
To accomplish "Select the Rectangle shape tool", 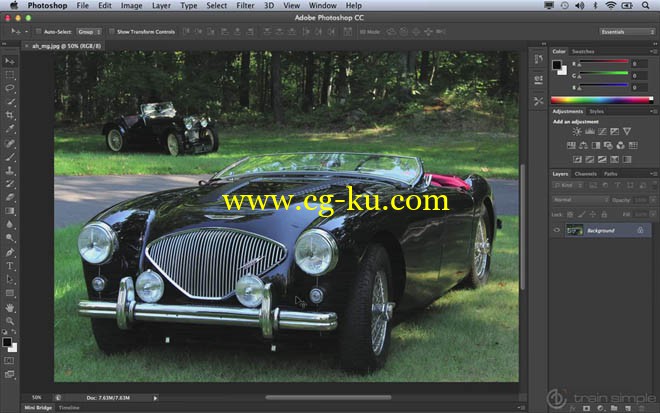I will click(x=10, y=293).
